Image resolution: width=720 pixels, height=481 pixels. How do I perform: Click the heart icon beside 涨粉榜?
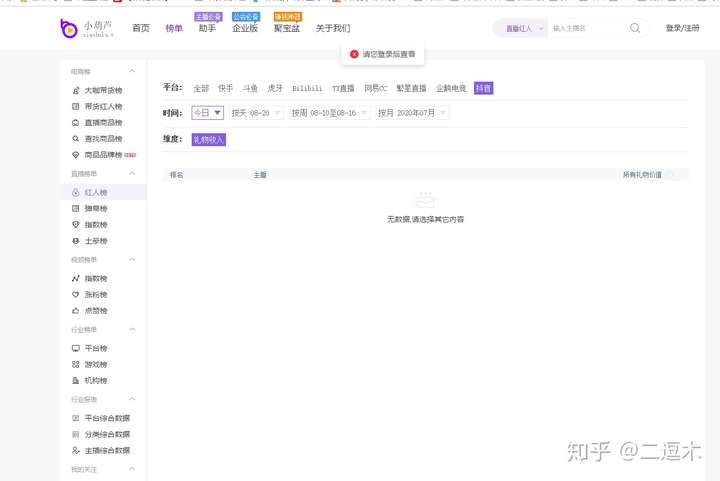pos(76,294)
